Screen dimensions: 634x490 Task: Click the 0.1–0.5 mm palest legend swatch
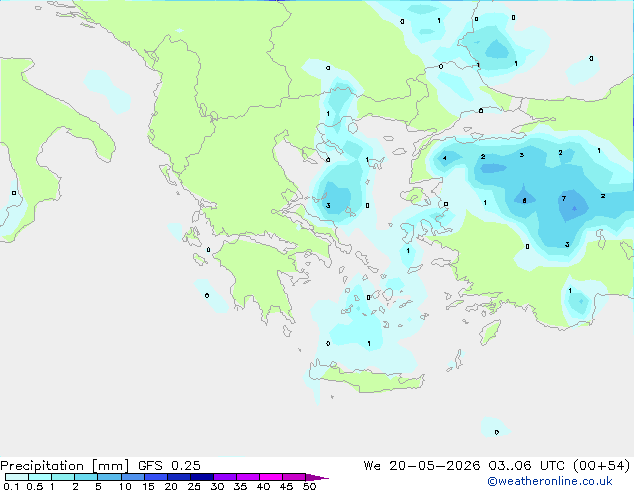coord(17,477)
